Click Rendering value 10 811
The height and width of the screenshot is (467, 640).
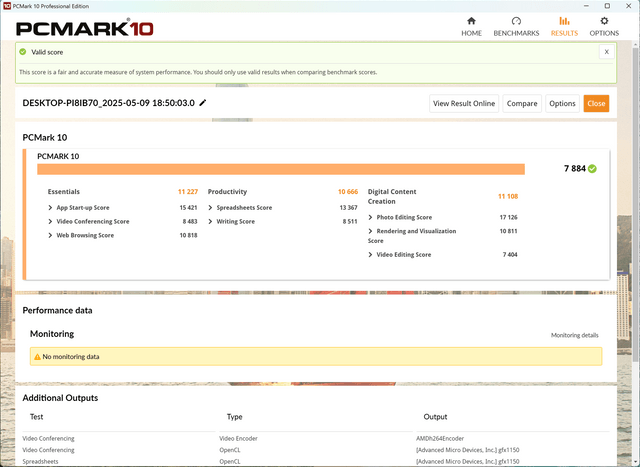[508, 231]
